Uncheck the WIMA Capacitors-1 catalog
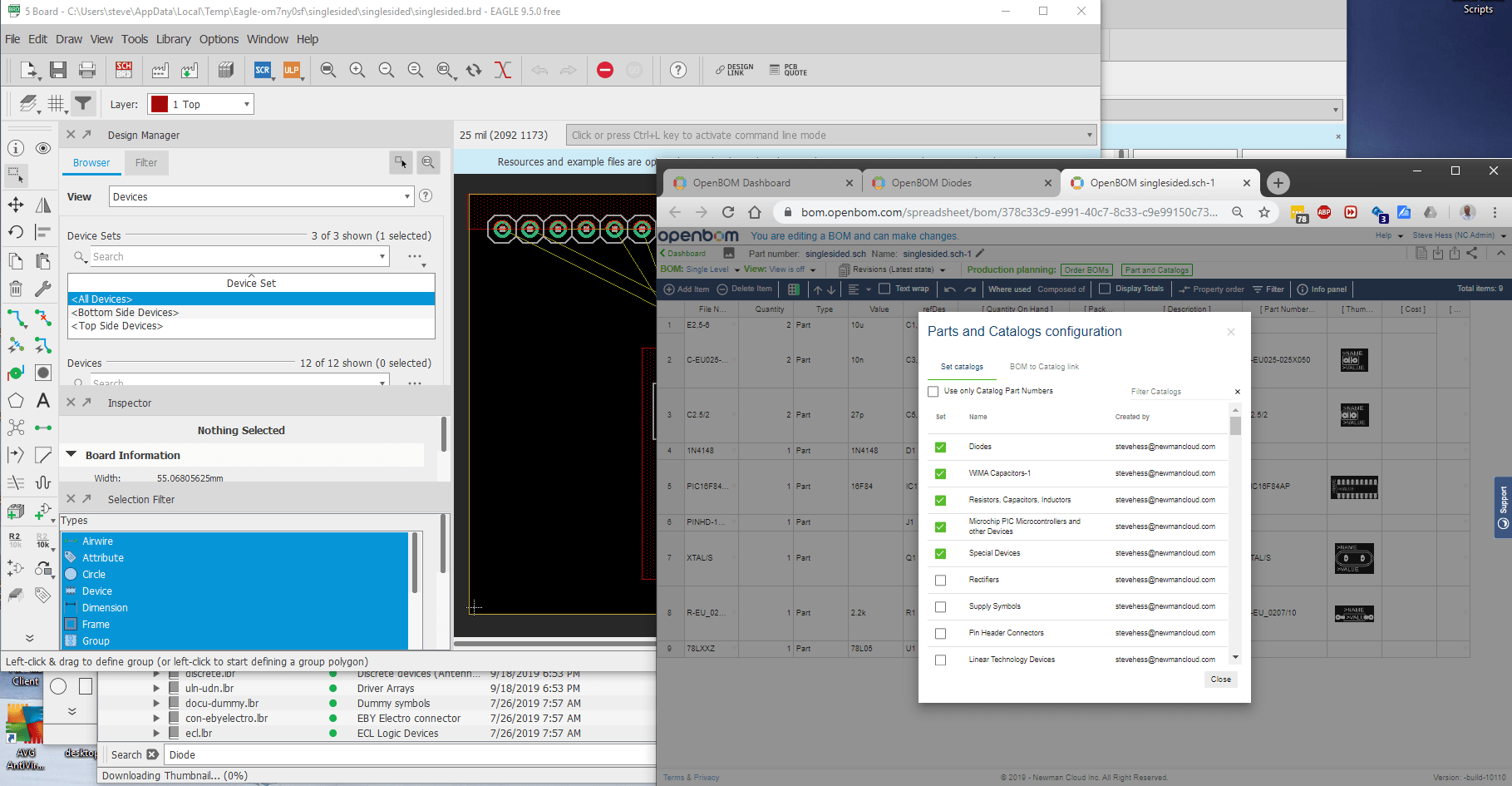 pyautogui.click(x=940, y=473)
